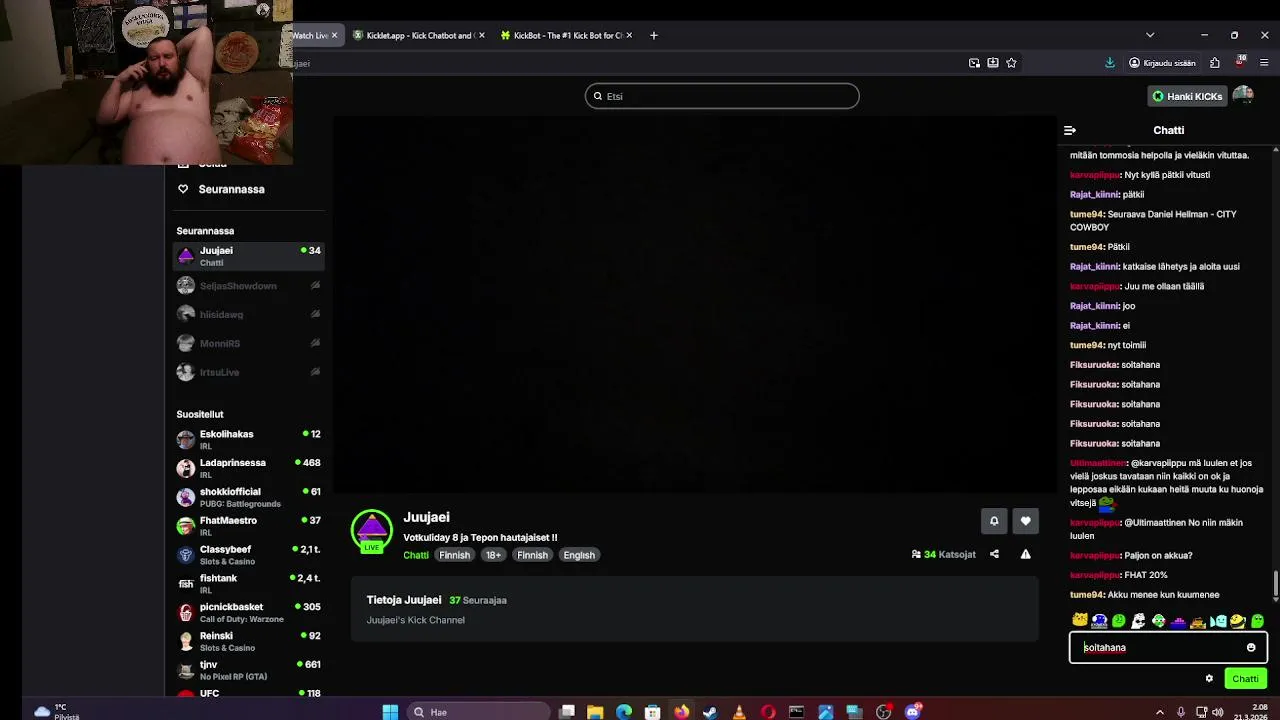Open Juujaei in followed channels list
This screenshot has width=1280, height=720.
click(x=248, y=256)
